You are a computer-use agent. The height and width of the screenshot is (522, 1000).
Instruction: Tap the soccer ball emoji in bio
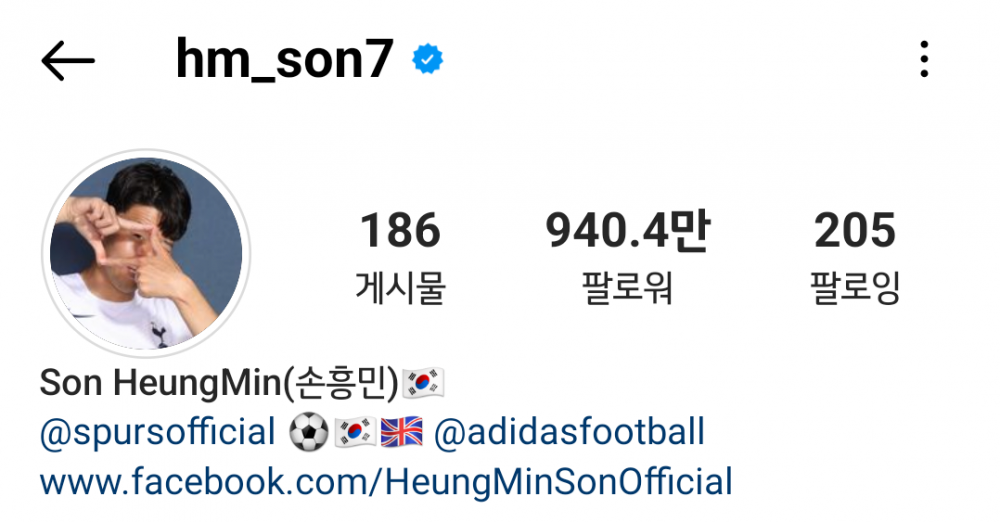309,432
